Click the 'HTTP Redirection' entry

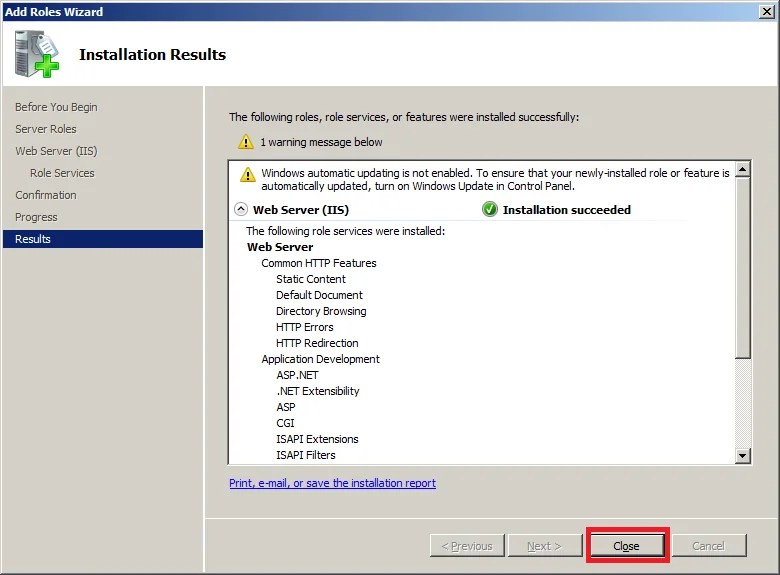tap(317, 343)
